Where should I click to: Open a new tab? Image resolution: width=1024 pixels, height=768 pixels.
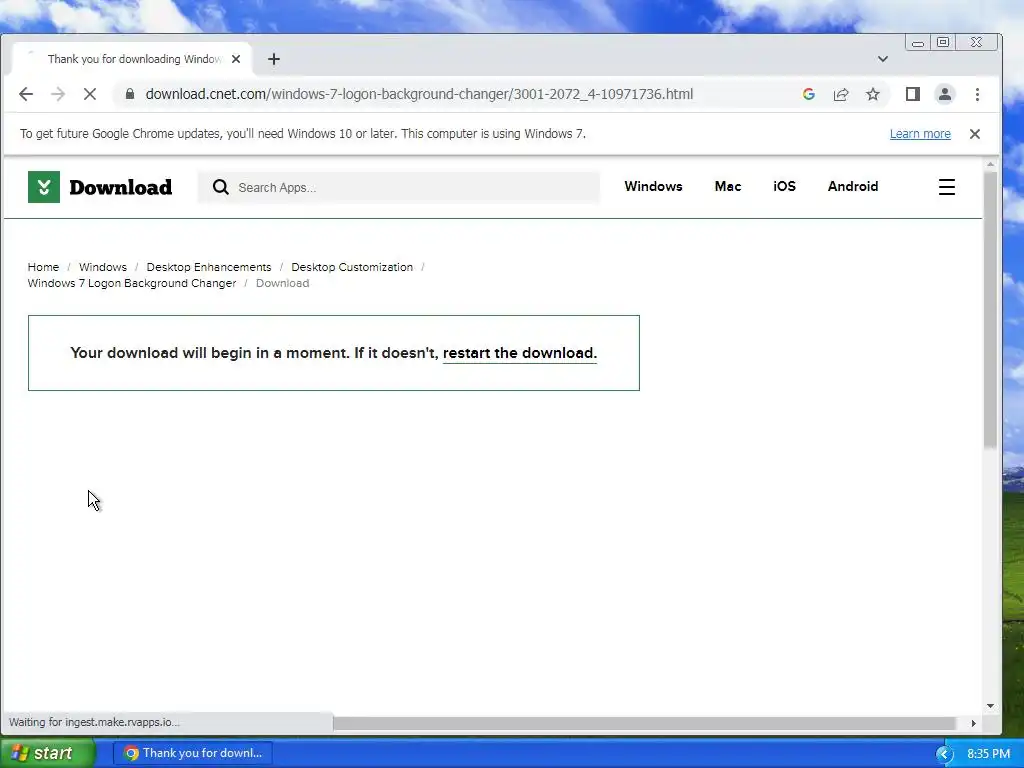274,59
